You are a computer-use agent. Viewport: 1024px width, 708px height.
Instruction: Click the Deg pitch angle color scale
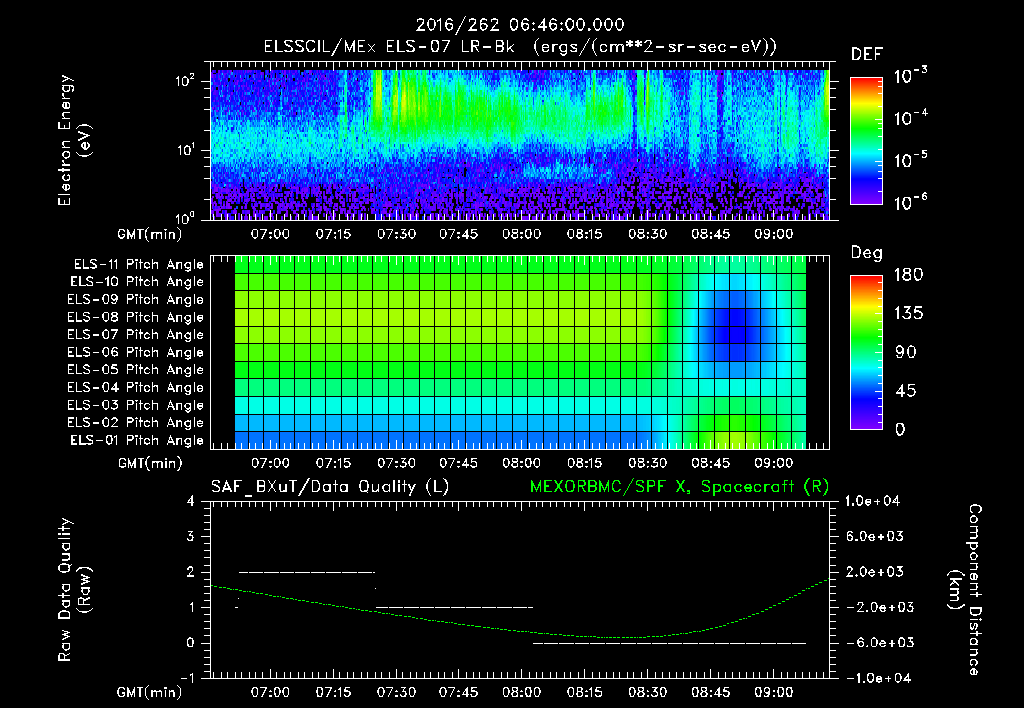click(x=866, y=352)
